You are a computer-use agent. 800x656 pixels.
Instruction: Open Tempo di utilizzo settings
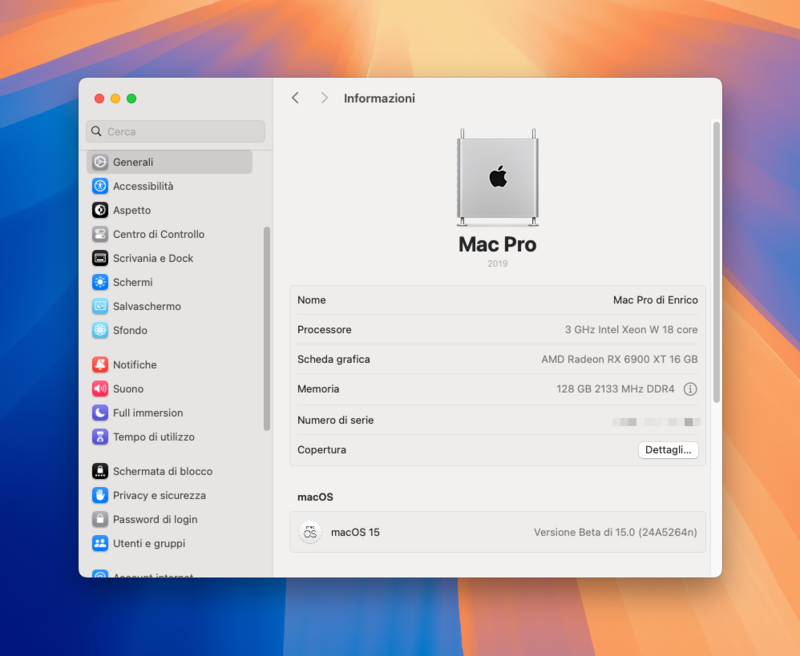tap(153, 437)
